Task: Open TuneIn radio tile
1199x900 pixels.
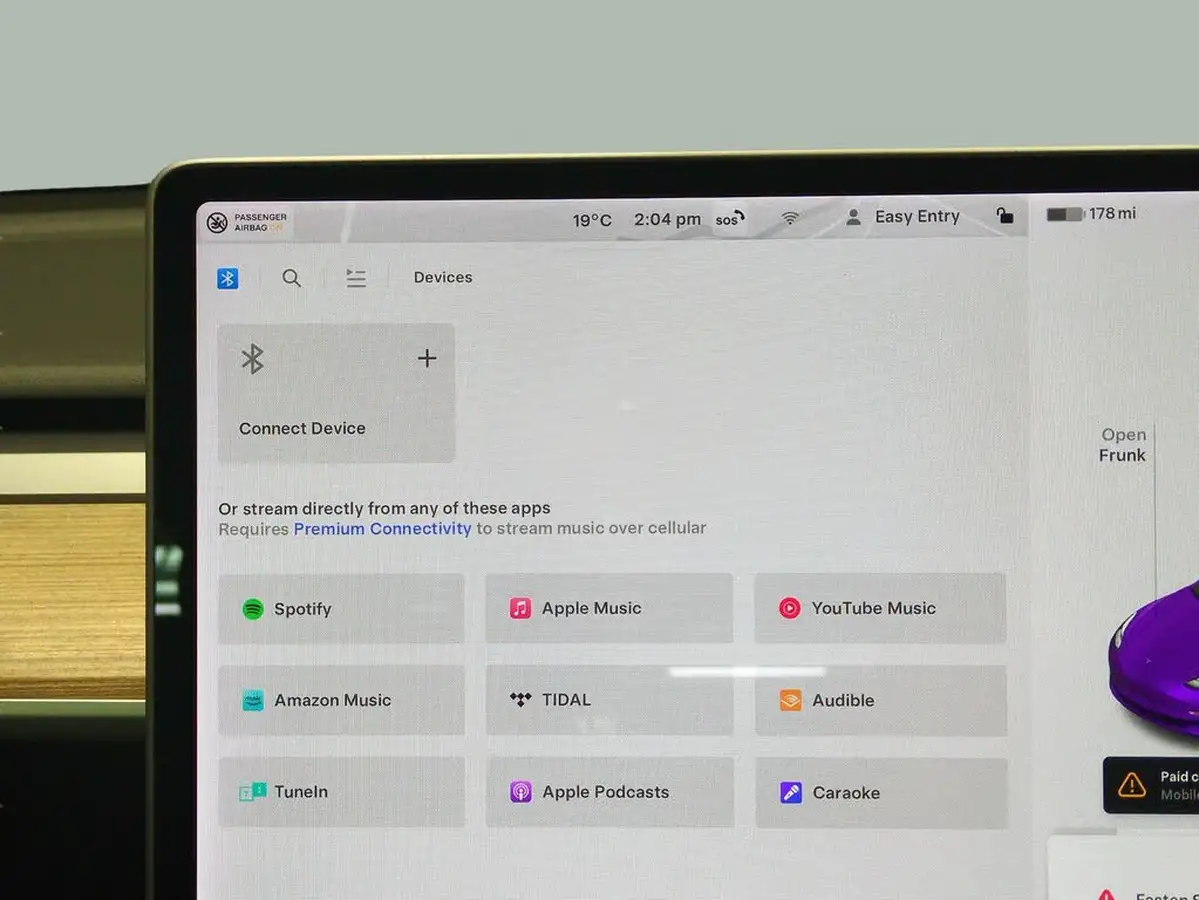Action: (341, 791)
